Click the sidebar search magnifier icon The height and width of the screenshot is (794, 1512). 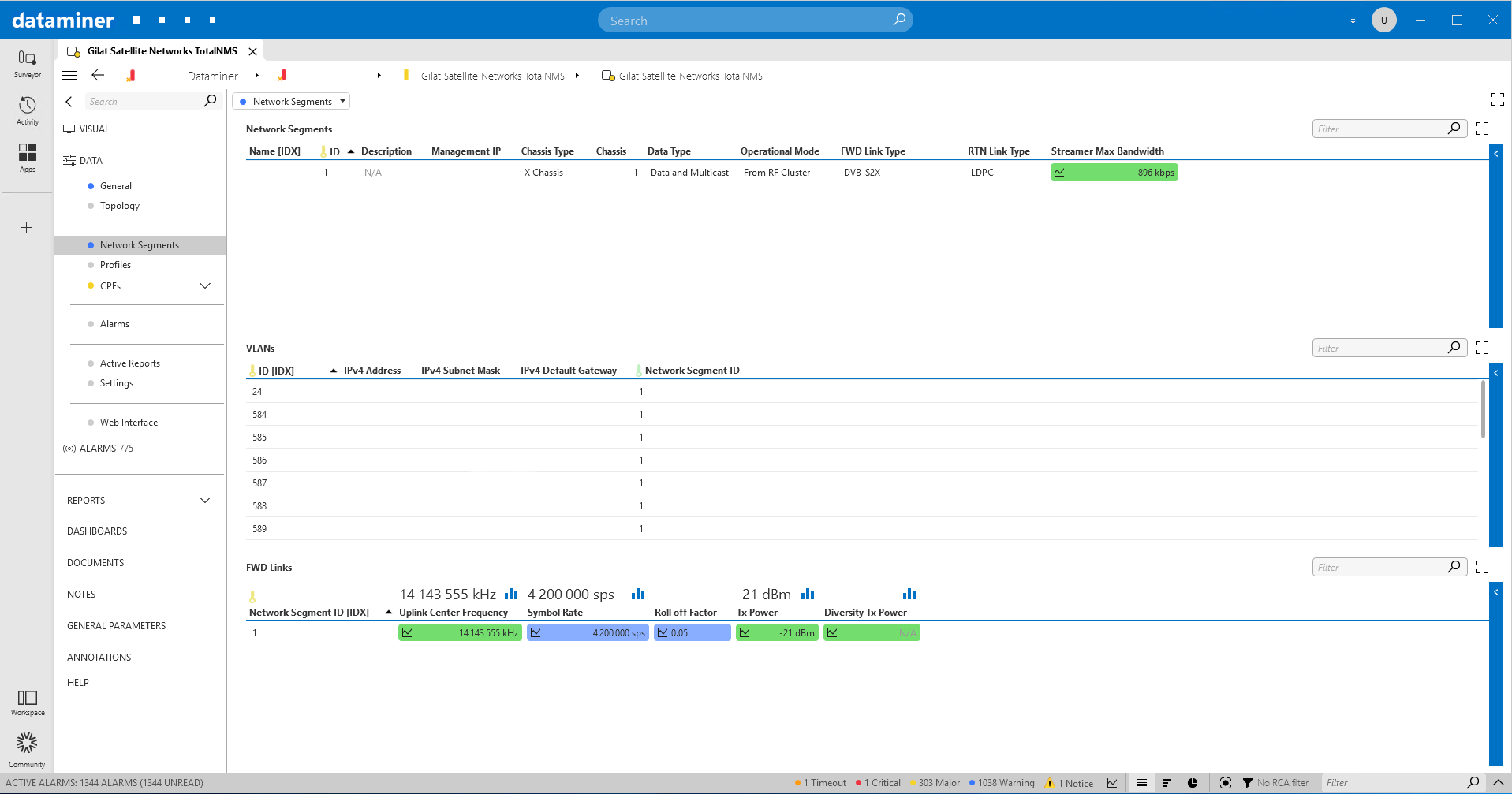[210, 101]
